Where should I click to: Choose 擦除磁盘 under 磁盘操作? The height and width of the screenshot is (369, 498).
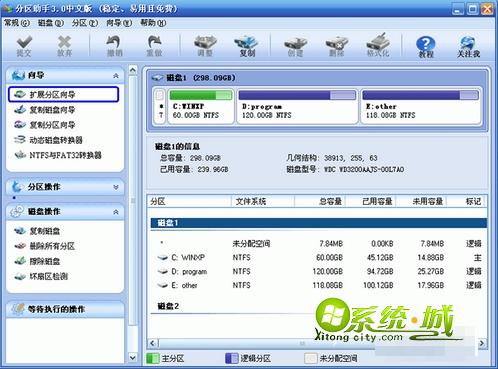coord(37,261)
